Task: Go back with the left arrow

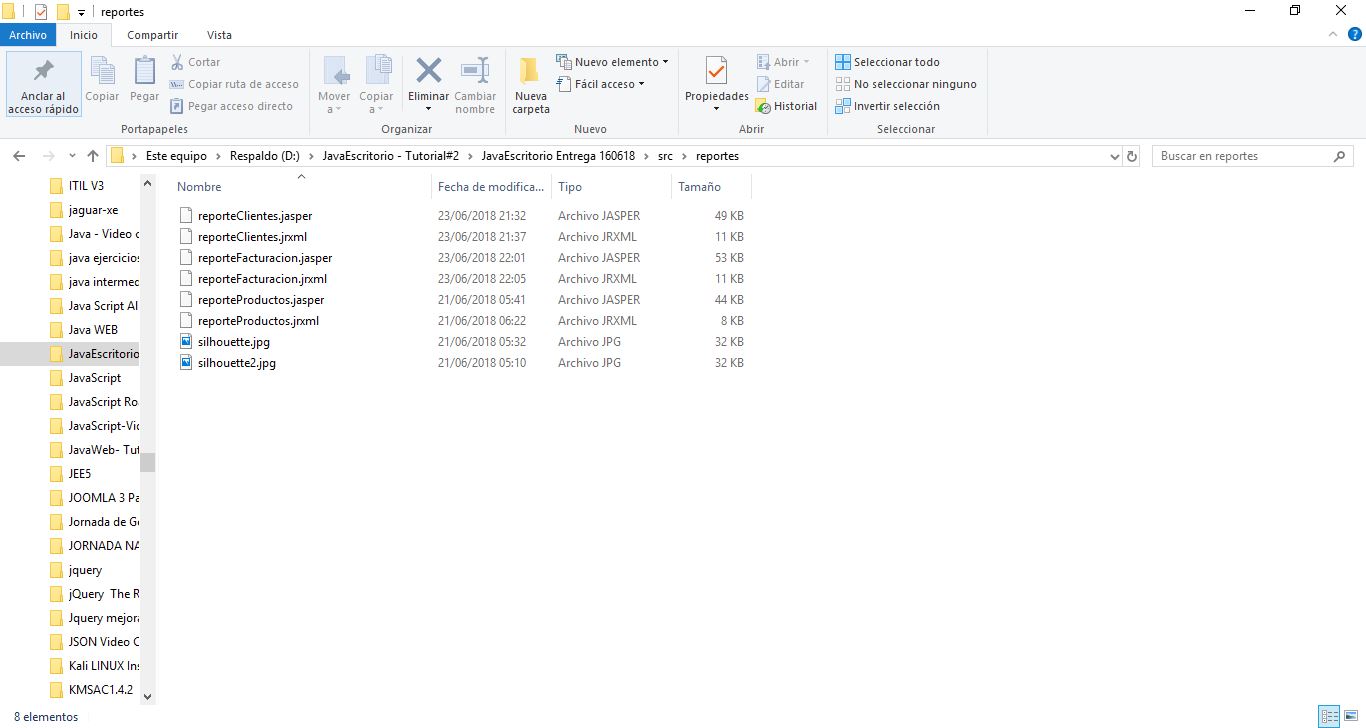Action: coord(19,156)
